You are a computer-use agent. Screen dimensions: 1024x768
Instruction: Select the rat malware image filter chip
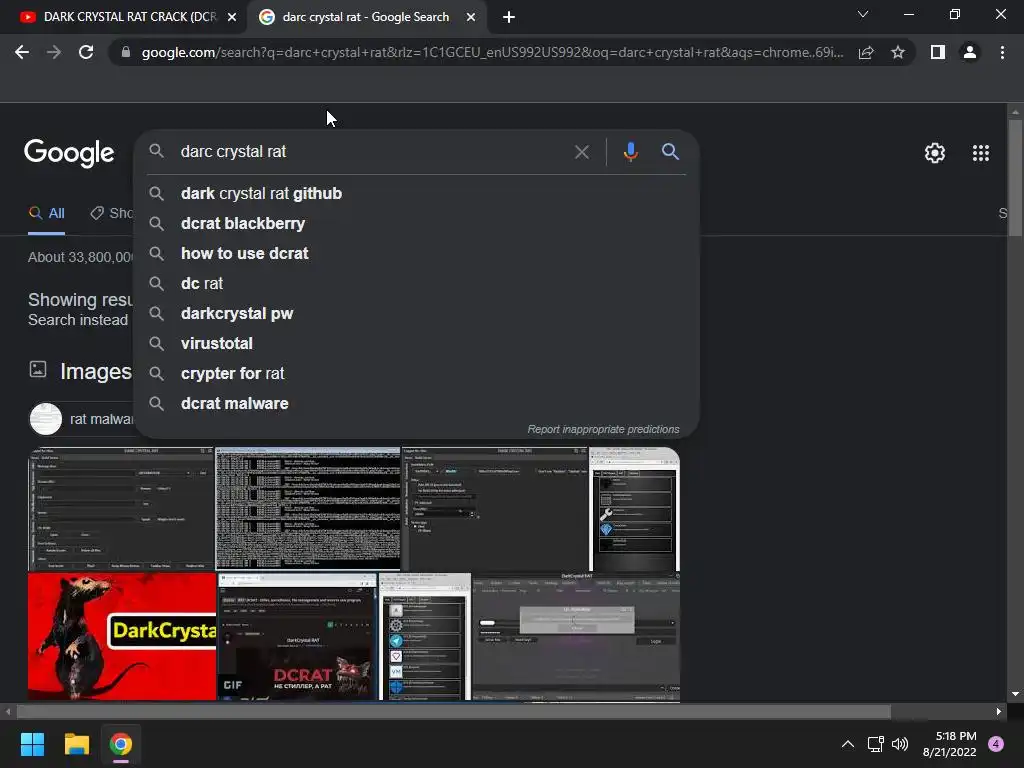82,419
